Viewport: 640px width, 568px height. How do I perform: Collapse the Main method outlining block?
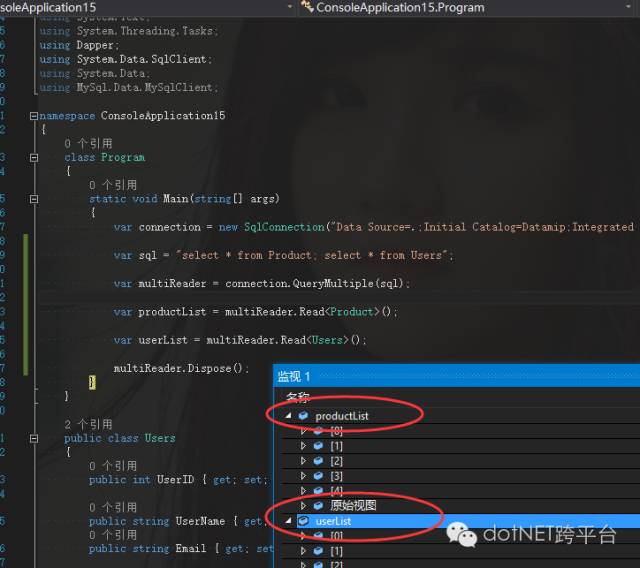(34, 199)
